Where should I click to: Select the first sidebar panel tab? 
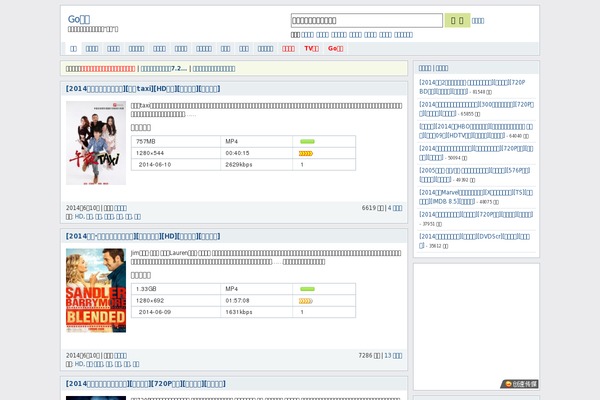click(x=424, y=68)
